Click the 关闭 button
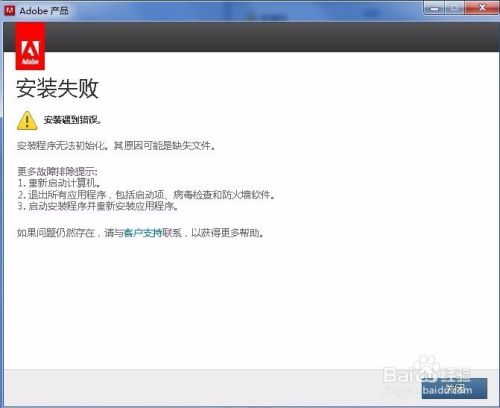The height and width of the screenshot is (408, 500). (454, 388)
